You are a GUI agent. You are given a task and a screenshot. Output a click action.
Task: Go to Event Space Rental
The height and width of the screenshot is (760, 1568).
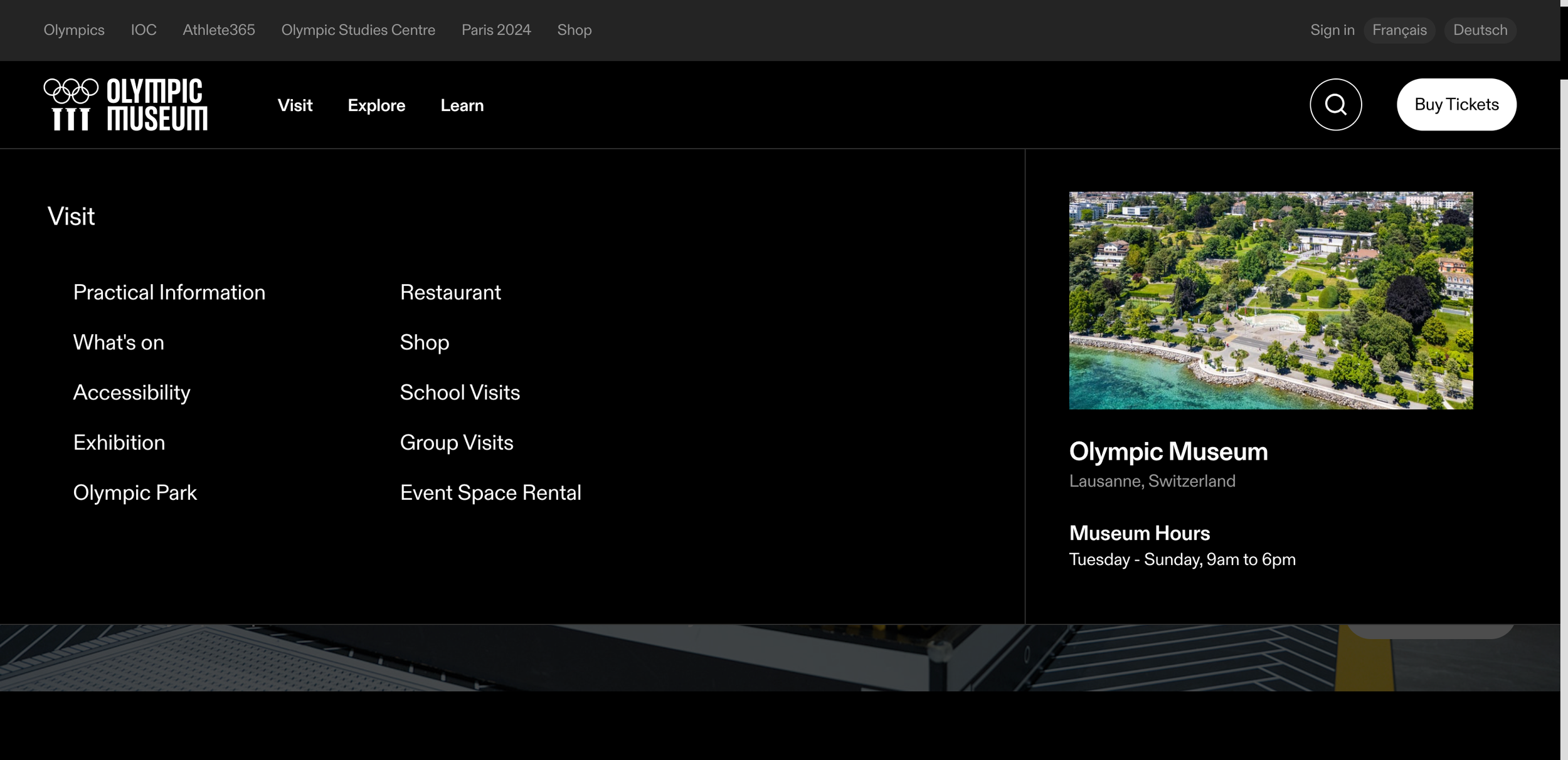pyautogui.click(x=490, y=493)
